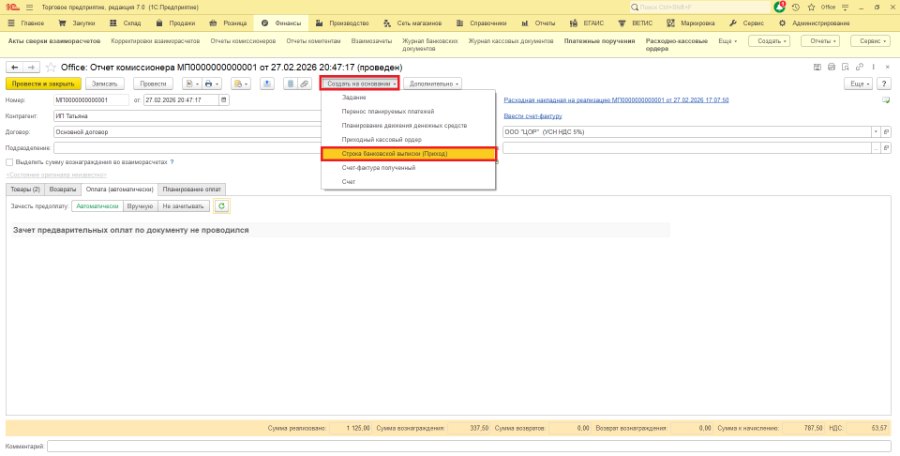
Task: Open the organization ООО "ЦОР" dropdown arrow
Action: (876, 132)
